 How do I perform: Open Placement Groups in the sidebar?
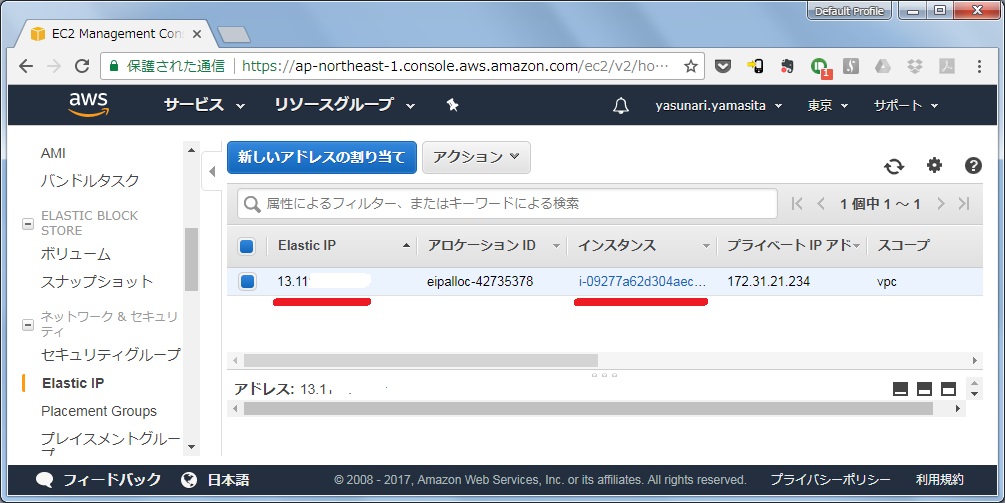point(99,411)
